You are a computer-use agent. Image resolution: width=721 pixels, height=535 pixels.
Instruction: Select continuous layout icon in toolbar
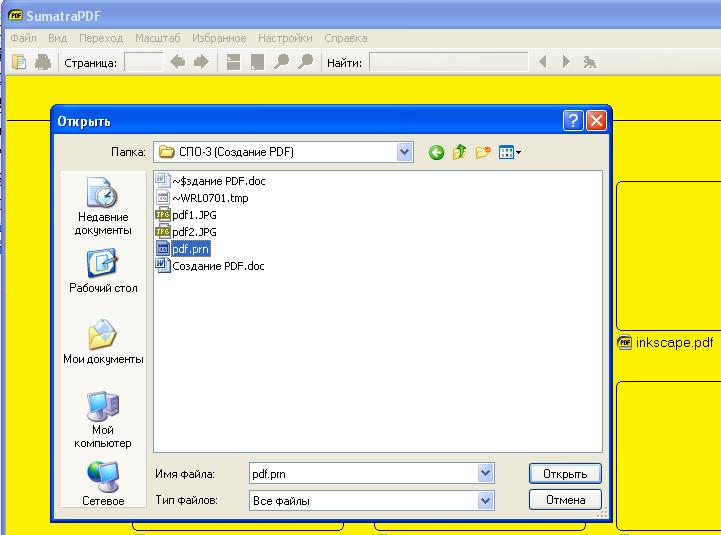tap(234, 62)
